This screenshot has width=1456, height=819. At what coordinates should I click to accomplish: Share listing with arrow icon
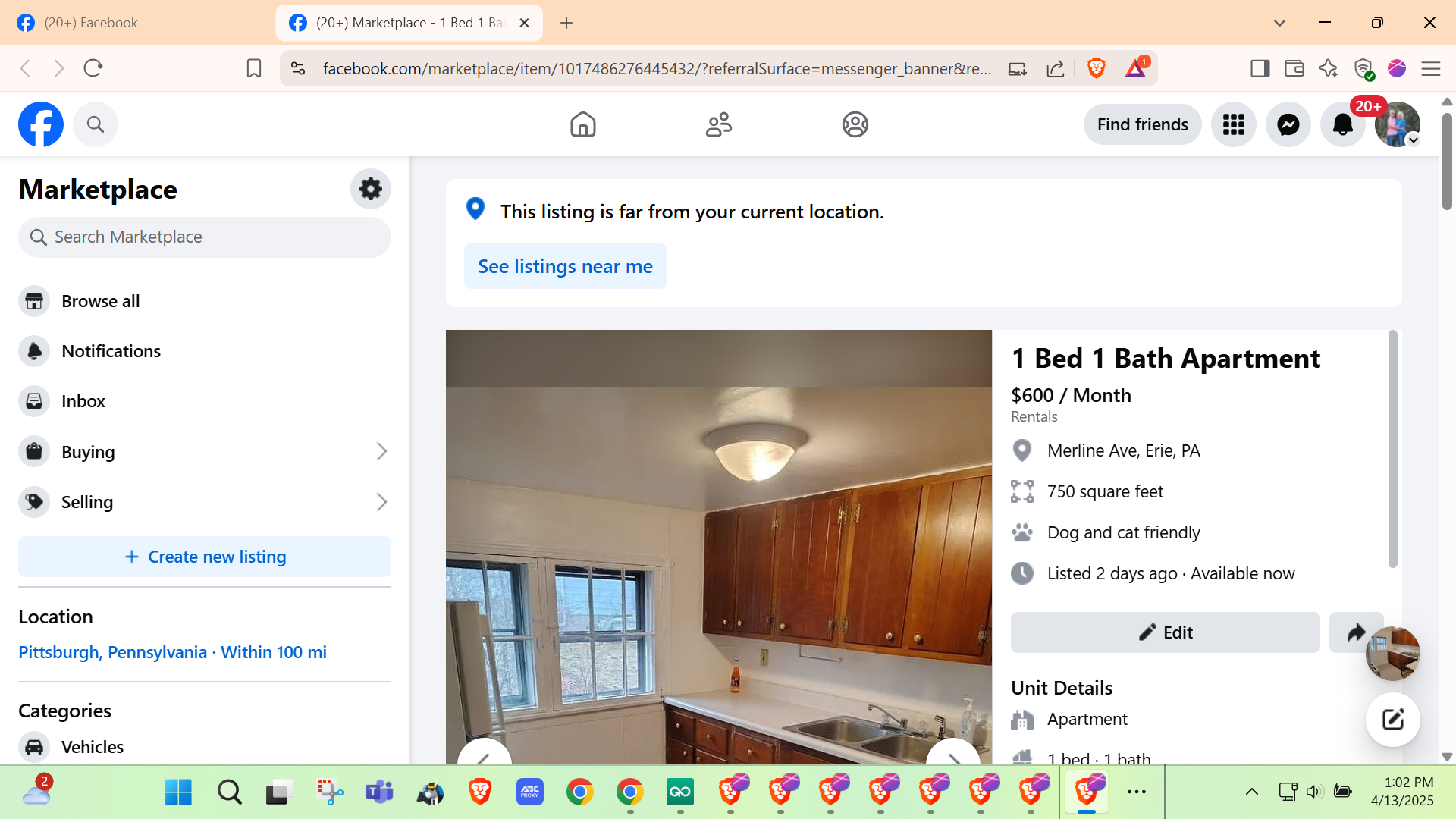1355,632
